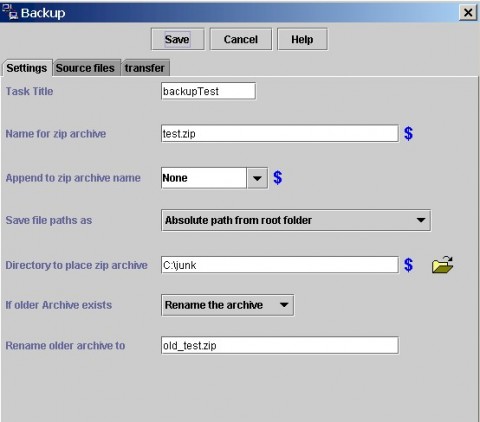Click the Rename older archive to field
Viewport: 480px width, 422px height.
(x=280, y=345)
